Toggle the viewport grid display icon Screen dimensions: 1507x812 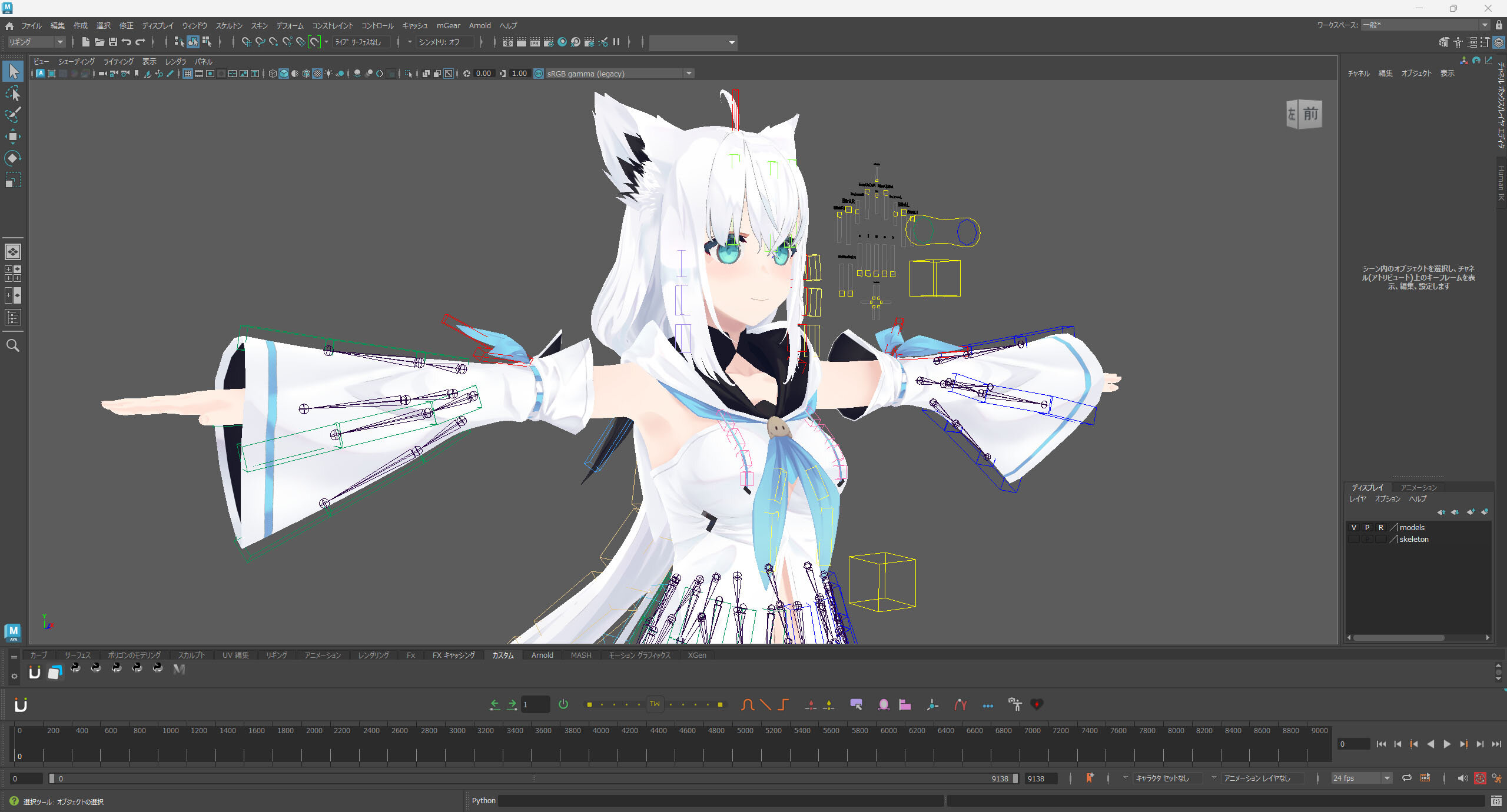tap(188, 74)
